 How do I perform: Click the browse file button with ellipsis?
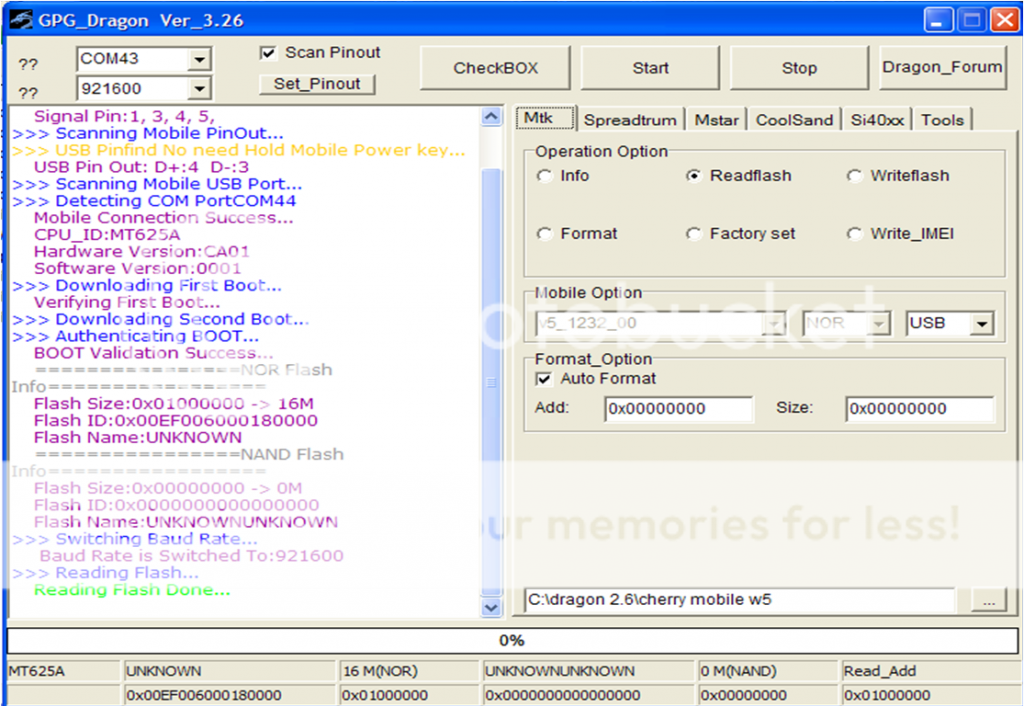[x=988, y=601]
